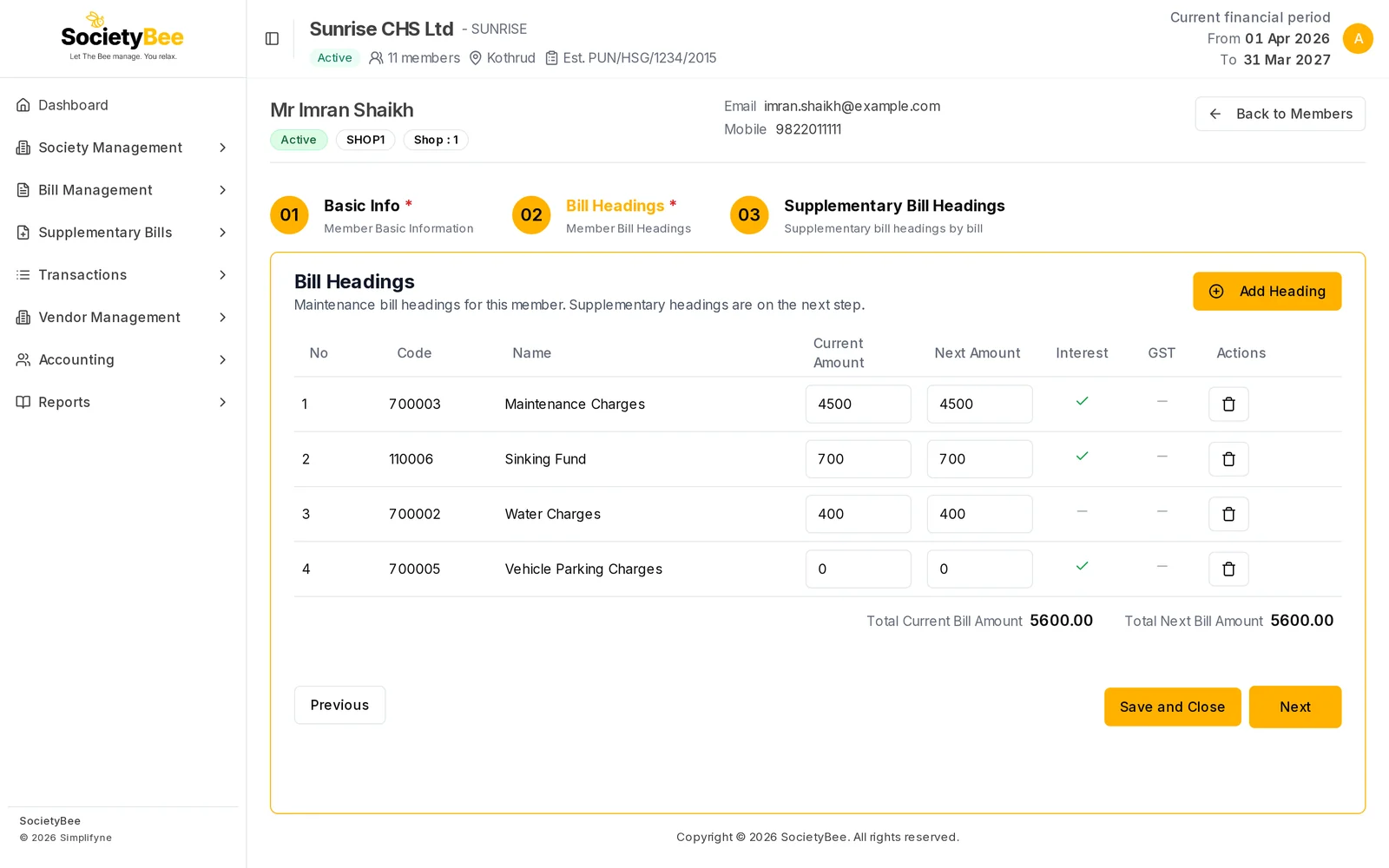This screenshot has width=1389, height=868.
Task: Click trash icon for Water Charges
Action: [1228, 514]
